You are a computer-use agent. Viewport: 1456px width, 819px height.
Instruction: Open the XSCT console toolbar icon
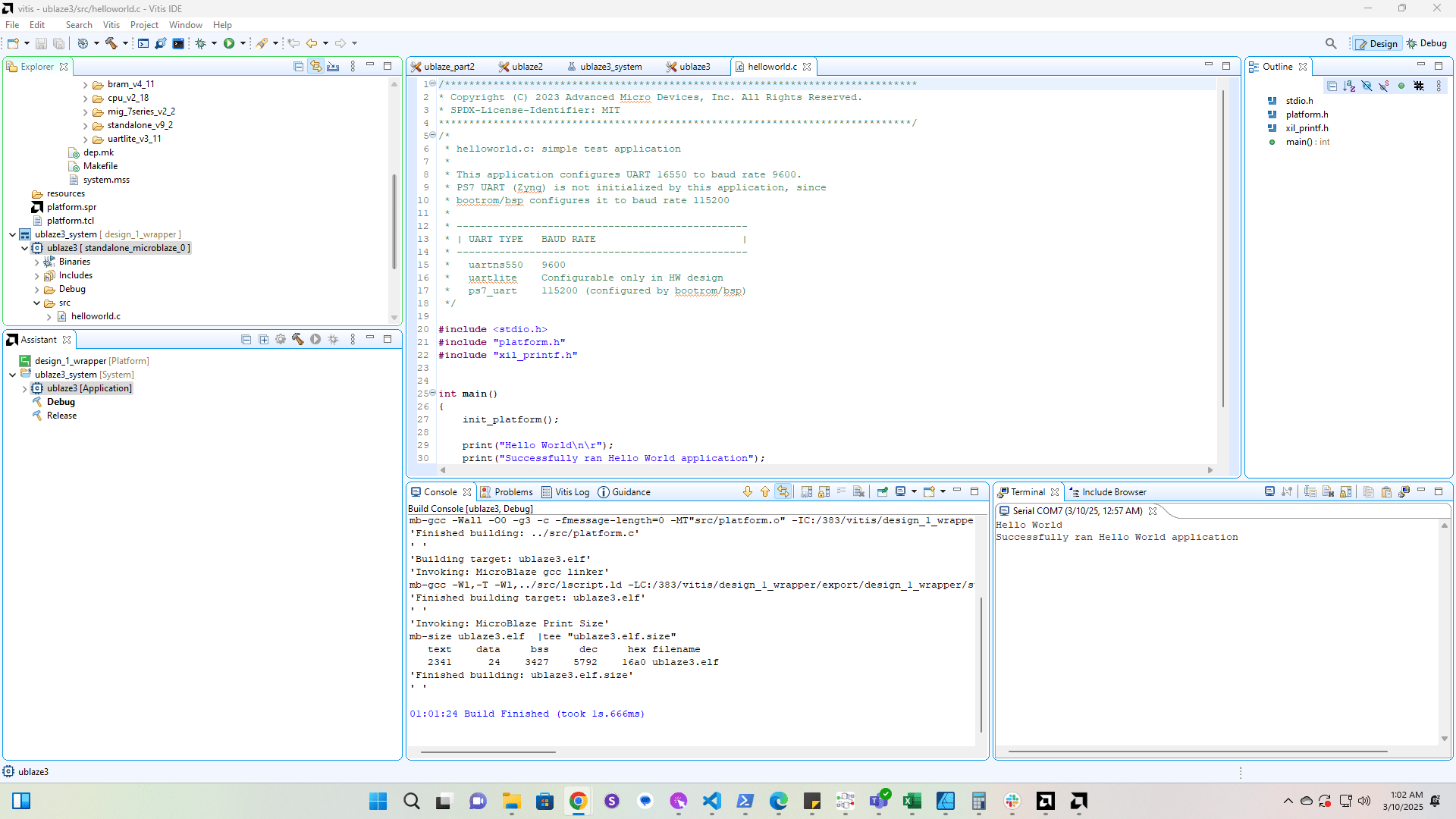[143, 43]
